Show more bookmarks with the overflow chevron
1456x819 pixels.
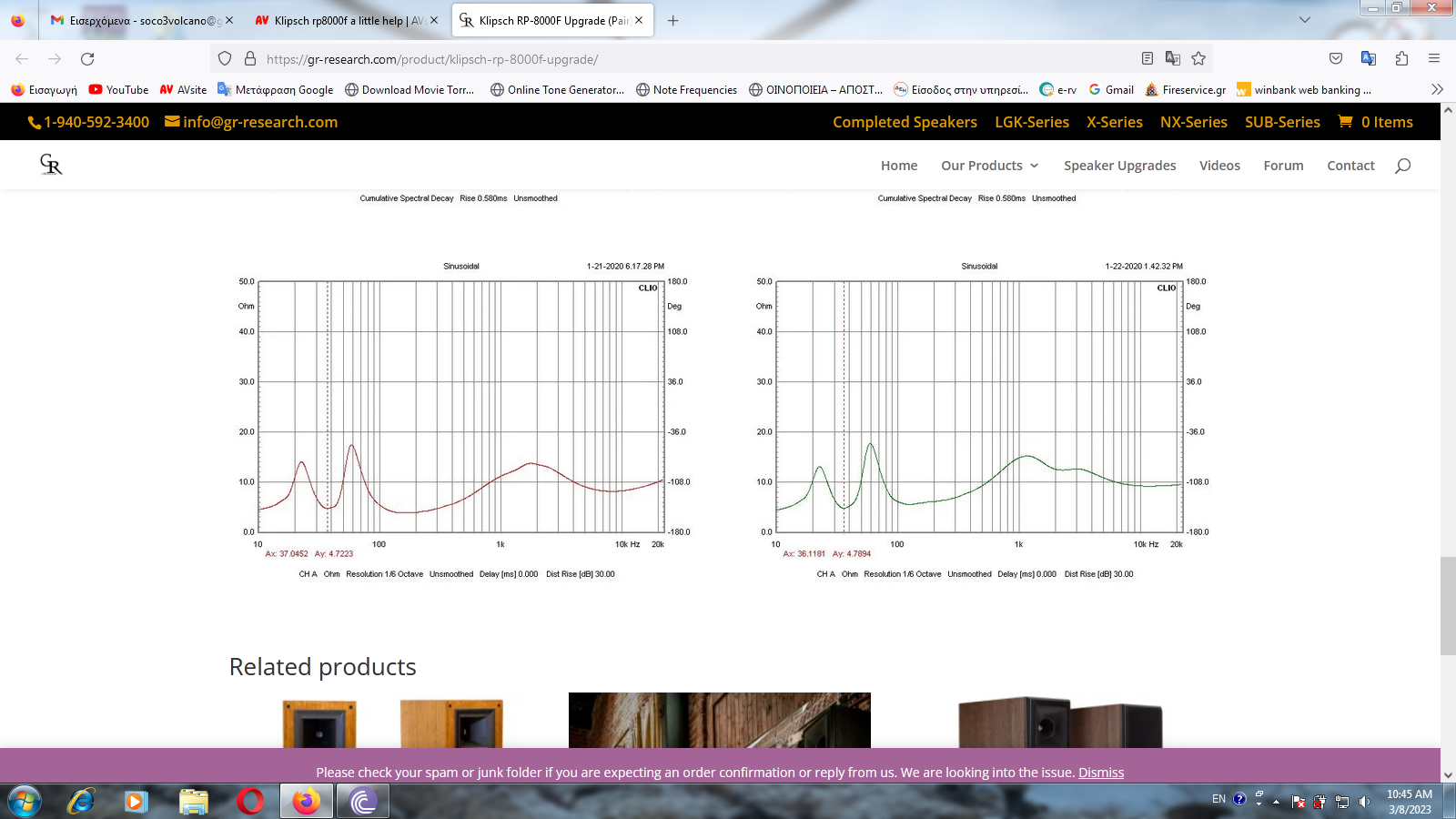[x=1437, y=89]
